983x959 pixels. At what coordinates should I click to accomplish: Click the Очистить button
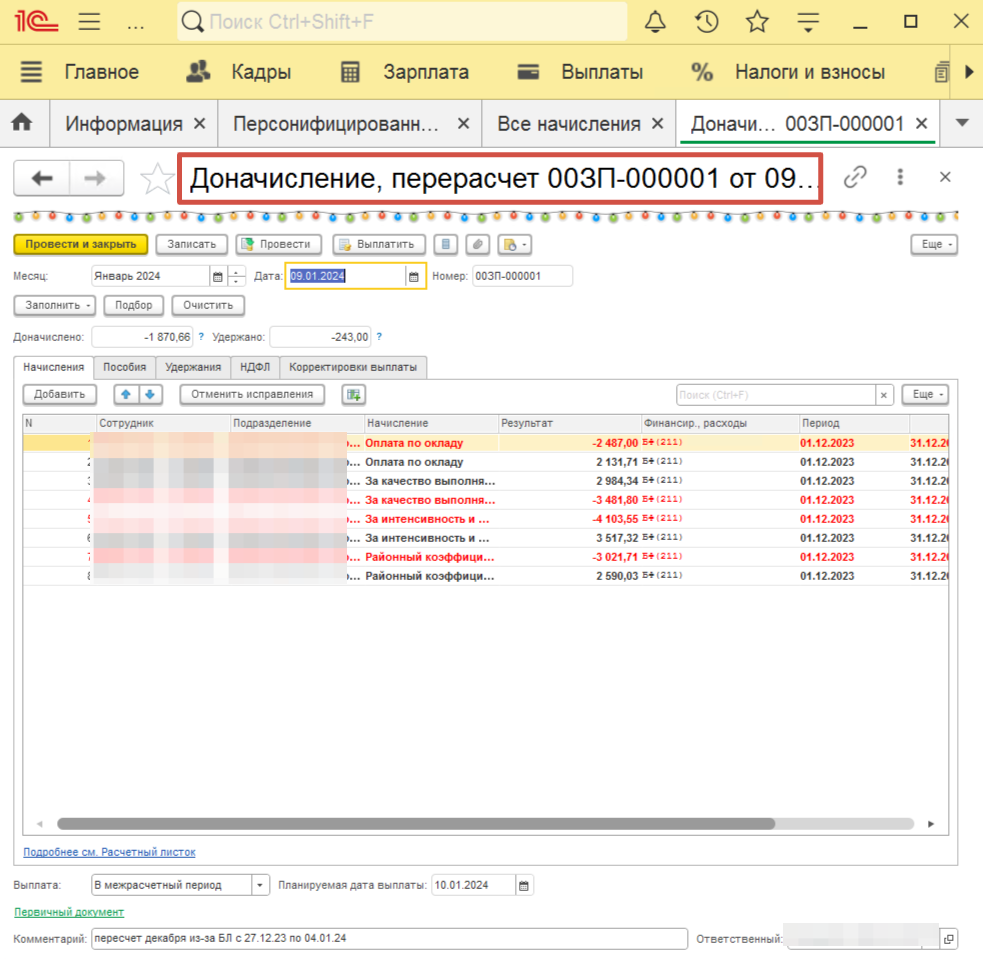tap(208, 305)
